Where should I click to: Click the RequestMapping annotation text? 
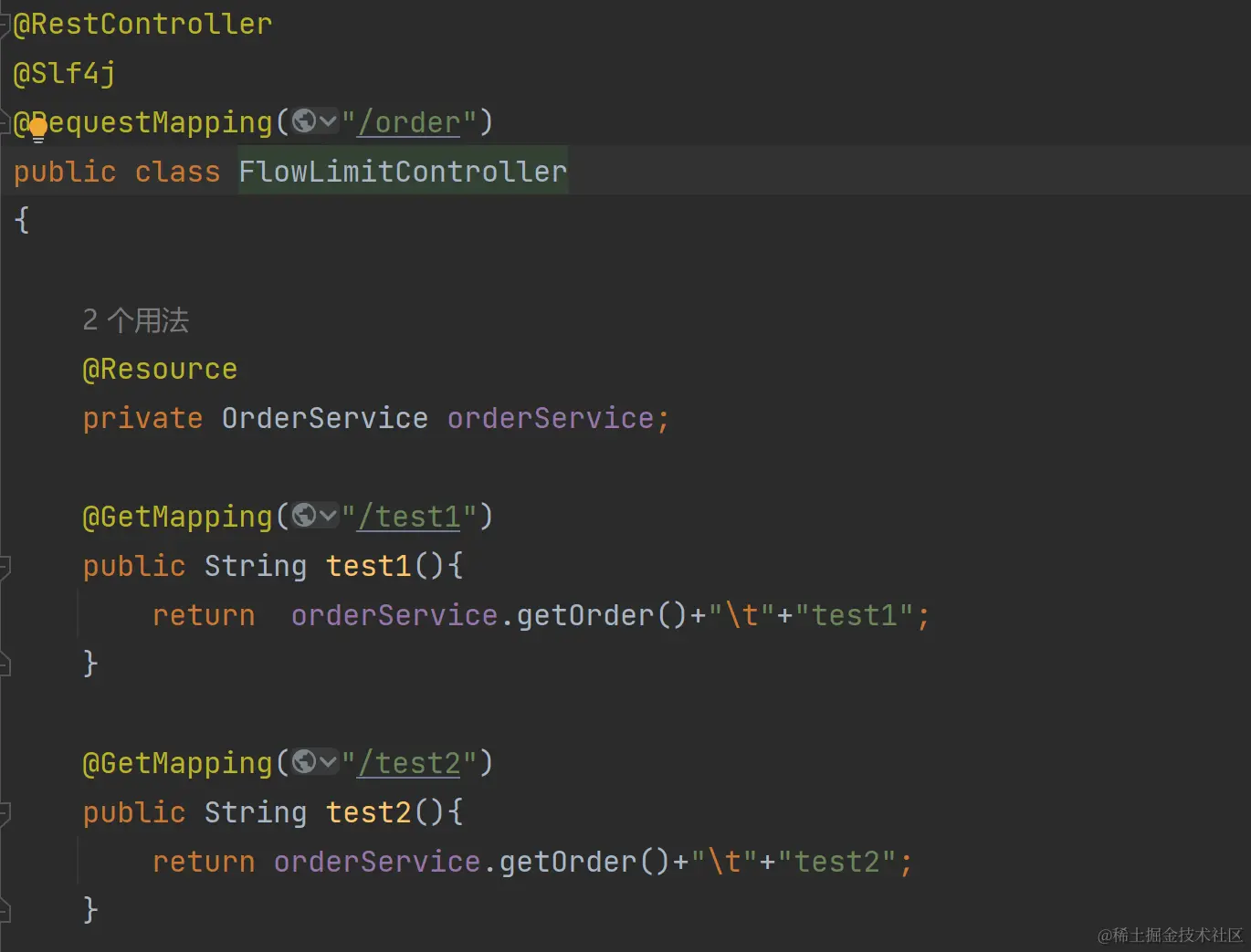pyautogui.click(x=143, y=122)
